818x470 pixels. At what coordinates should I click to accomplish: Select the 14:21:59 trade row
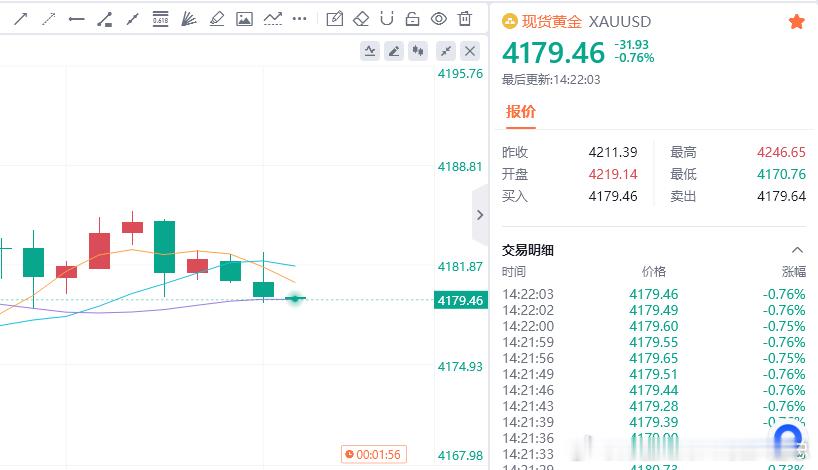[654, 342]
